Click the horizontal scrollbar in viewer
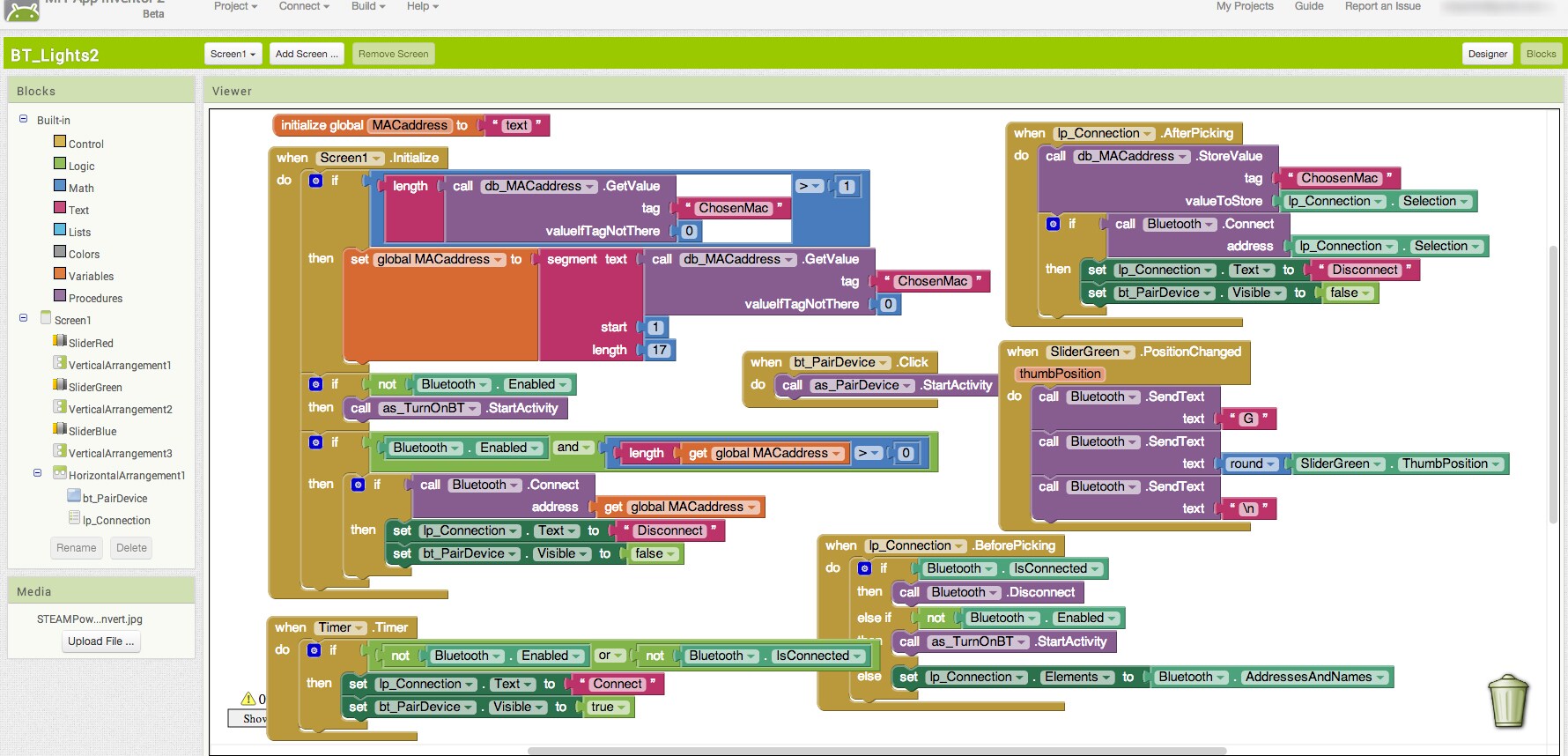 pos(876,752)
